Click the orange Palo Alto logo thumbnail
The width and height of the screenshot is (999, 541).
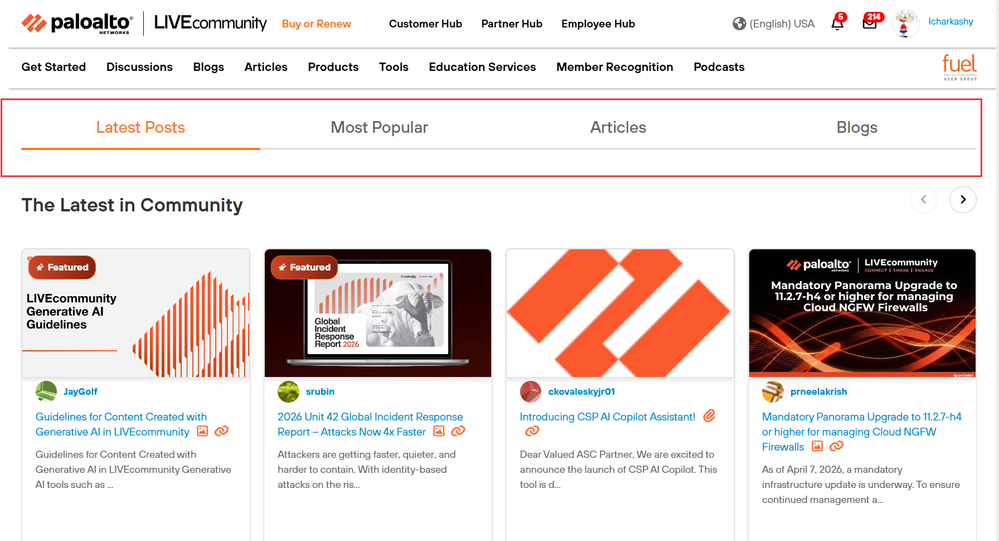click(x=620, y=313)
